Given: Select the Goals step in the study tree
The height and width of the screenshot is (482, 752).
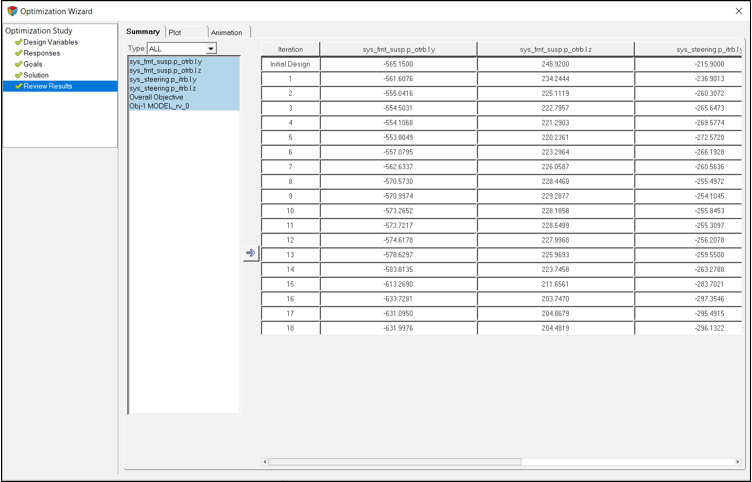Looking at the screenshot, I should [33, 64].
